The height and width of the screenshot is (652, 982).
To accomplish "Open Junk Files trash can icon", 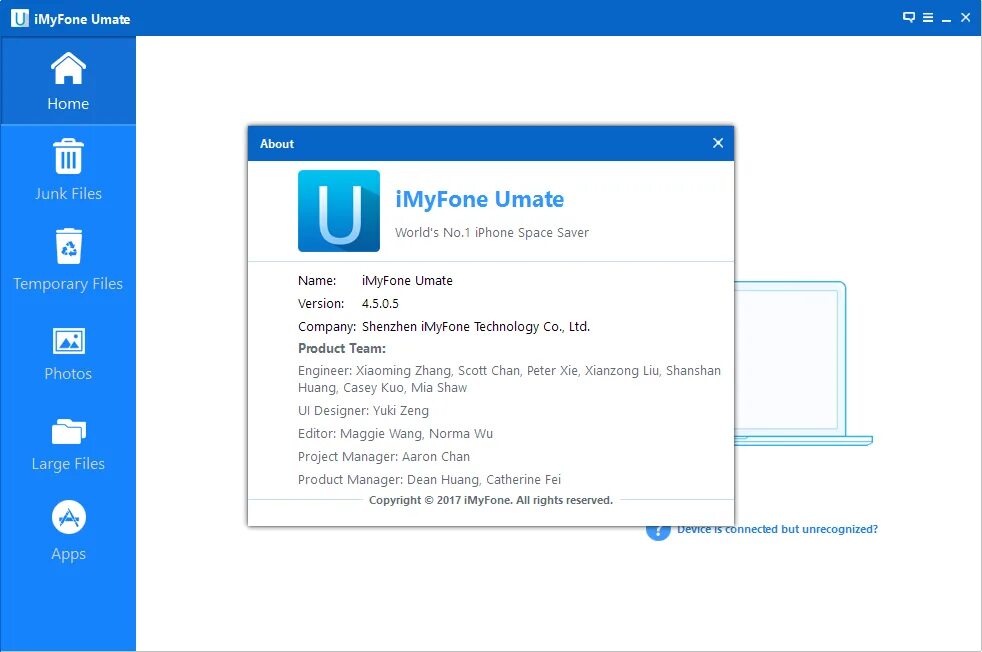I will point(68,157).
